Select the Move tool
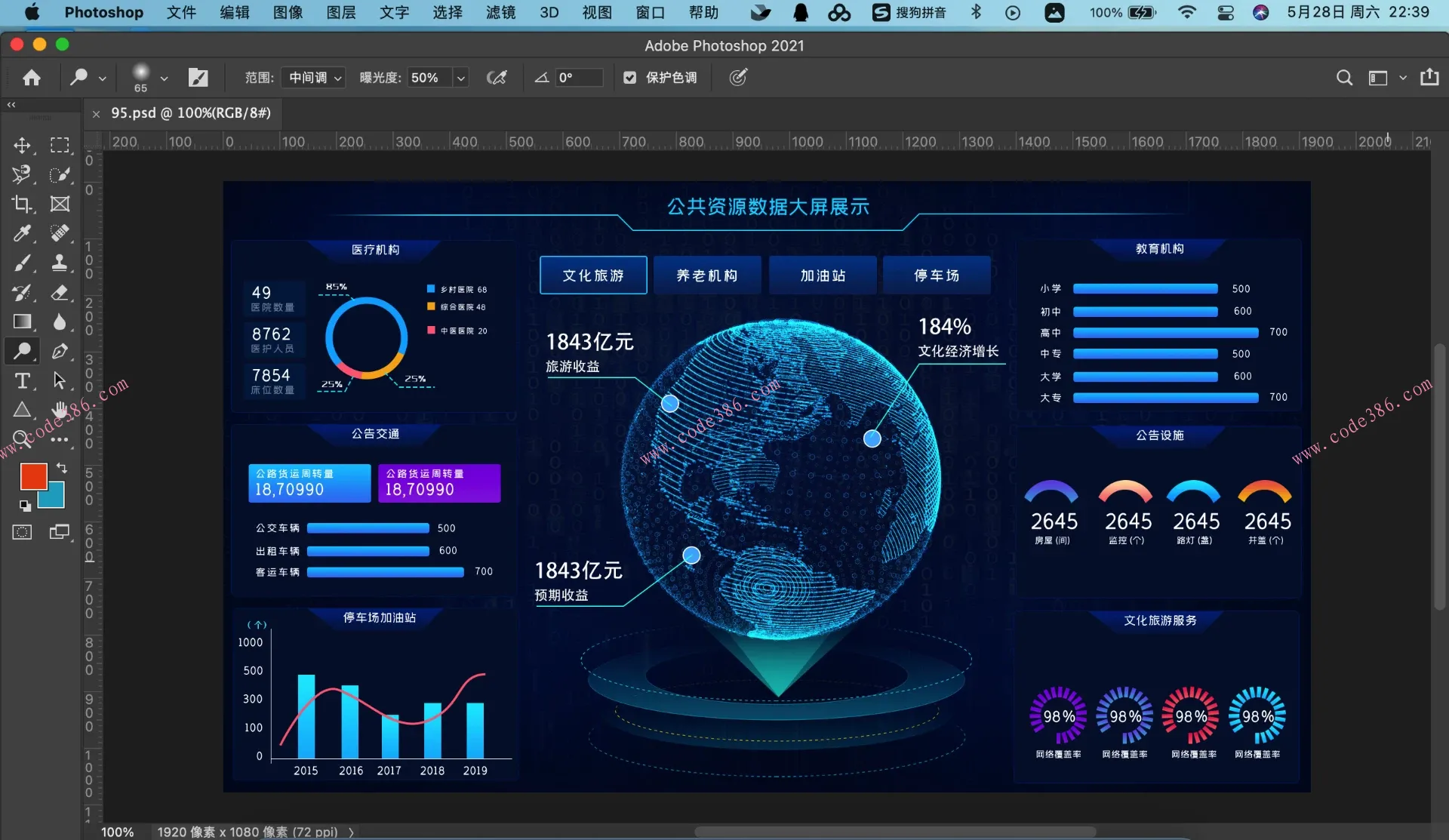 click(x=23, y=145)
